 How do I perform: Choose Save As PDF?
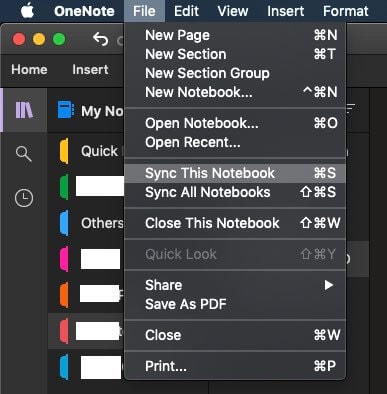point(235,304)
